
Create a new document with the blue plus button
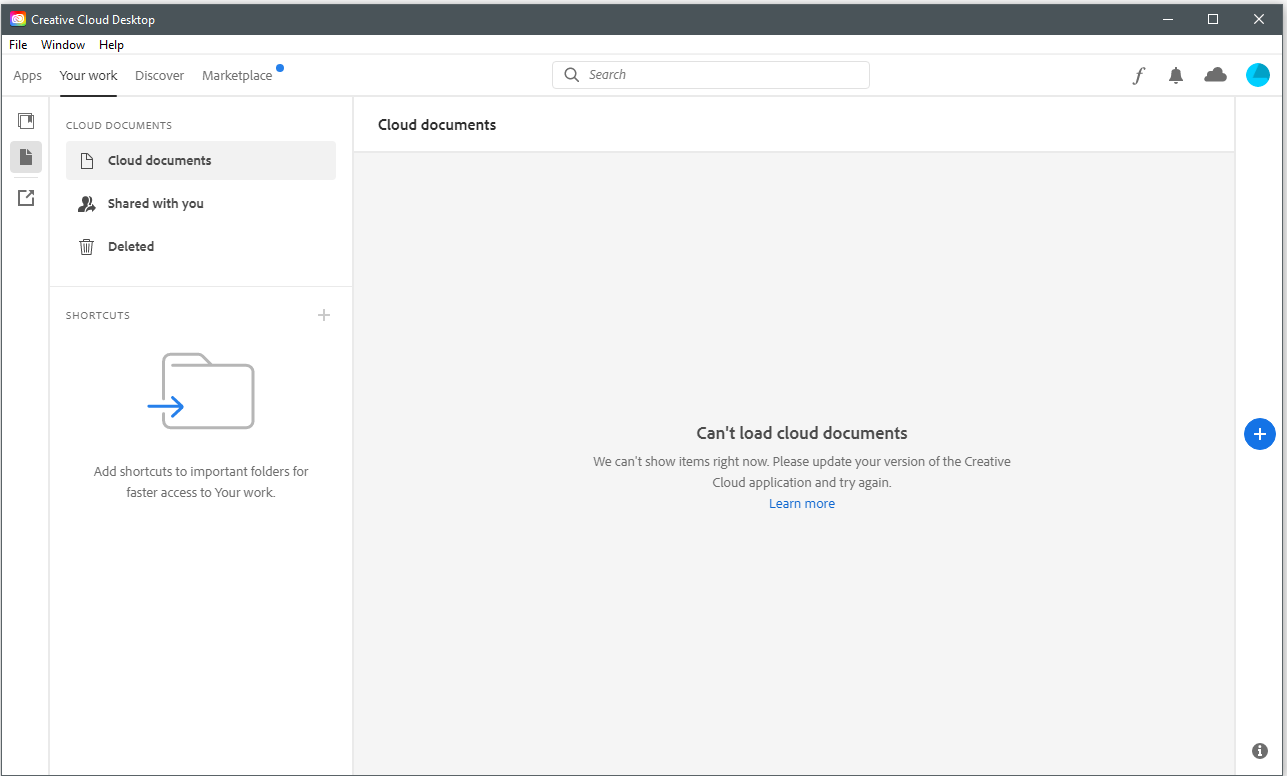click(1259, 433)
